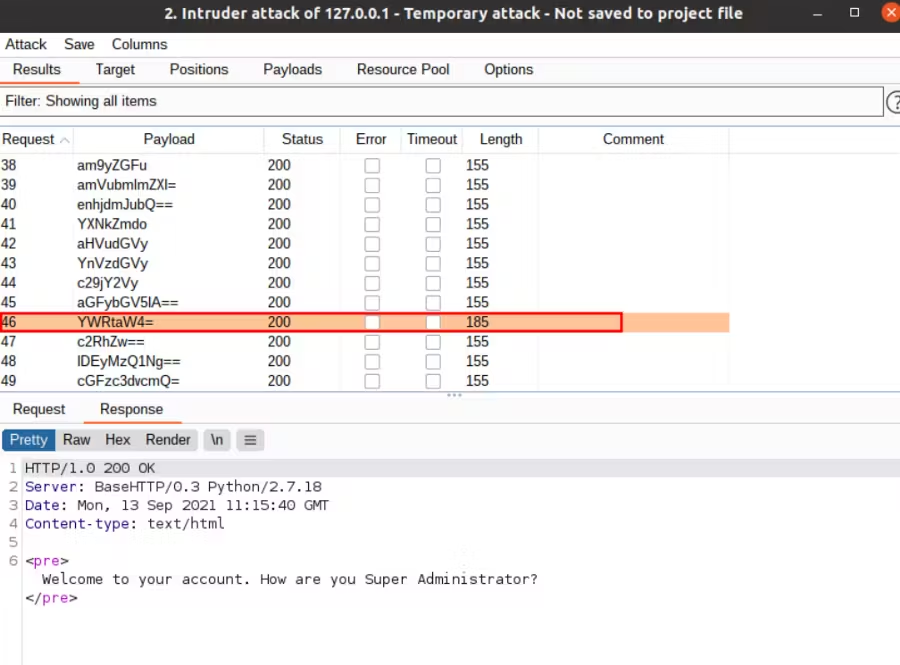The width and height of the screenshot is (900, 665).
Task: Open the Options tab
Action: [x=509, y=69]
